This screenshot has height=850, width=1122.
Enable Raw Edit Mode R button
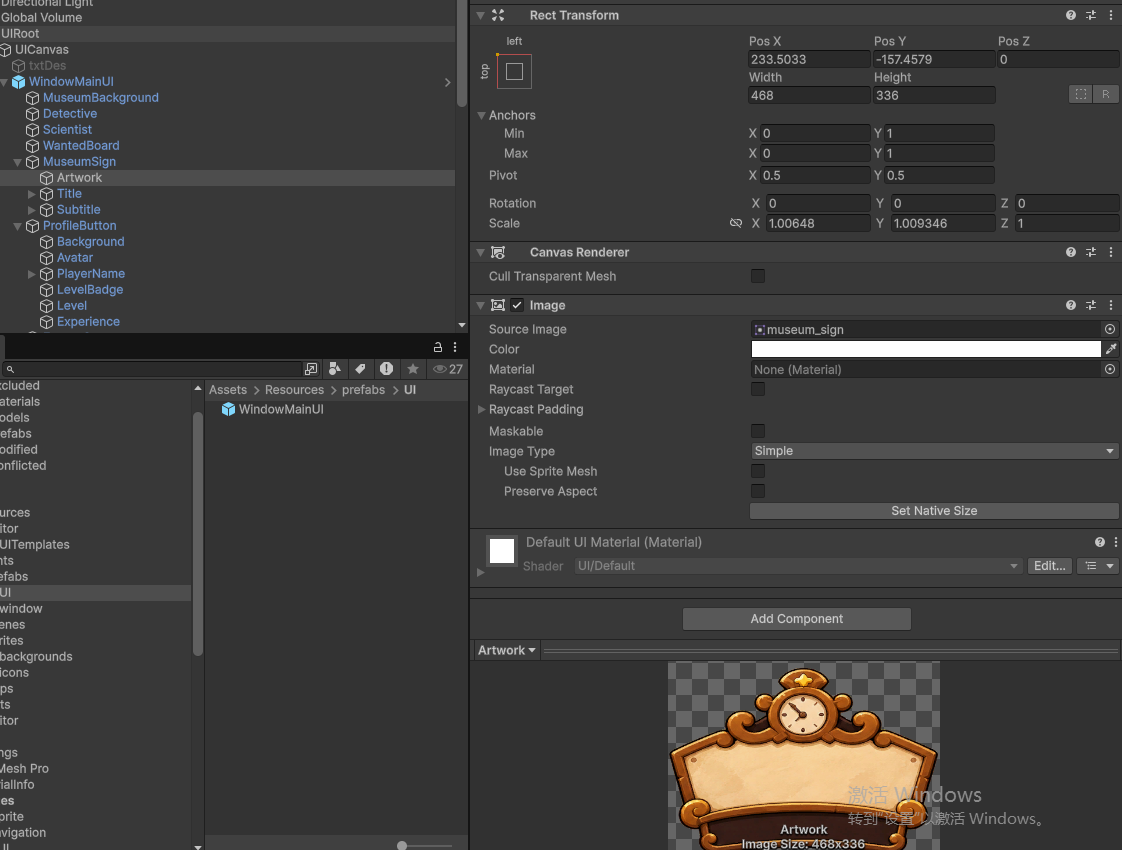[x=1106, y=94]
